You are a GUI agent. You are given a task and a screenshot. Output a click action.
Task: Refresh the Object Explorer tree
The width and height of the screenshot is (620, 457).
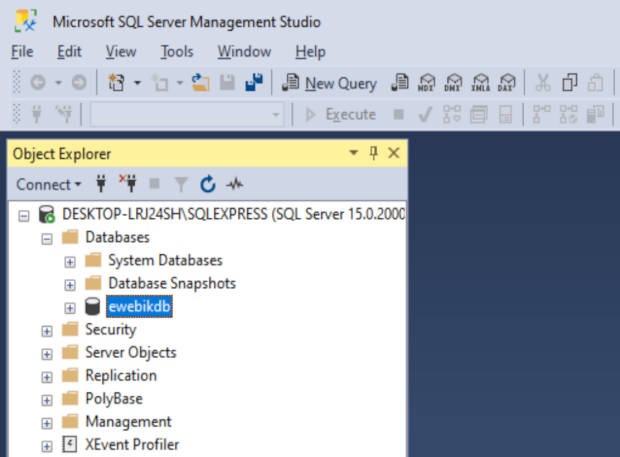[x=208, y=184]
